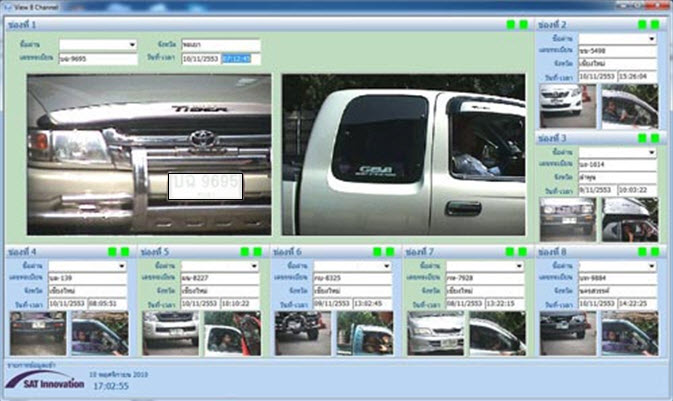Click the highlighted time field 07:12:45
Image resolution: width=673 pixels, height=401 pixels.
click(x=236, y=59)
